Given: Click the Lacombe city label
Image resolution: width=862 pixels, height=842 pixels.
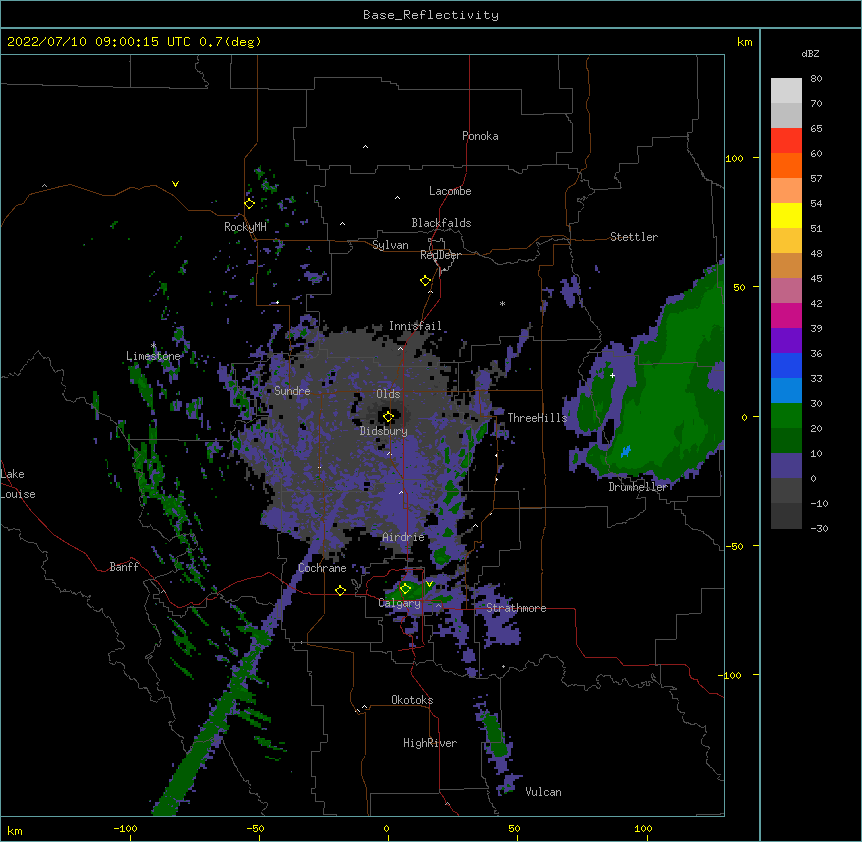Looking at the screenshot, I should pos(450,191).
